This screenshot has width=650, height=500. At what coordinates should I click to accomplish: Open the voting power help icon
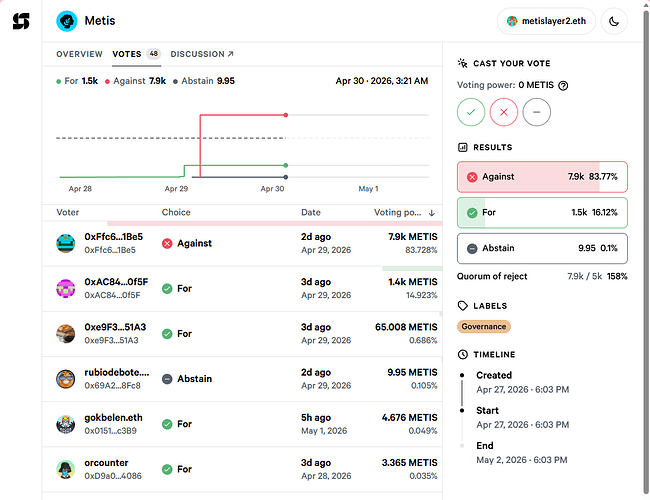click(563, 86)
